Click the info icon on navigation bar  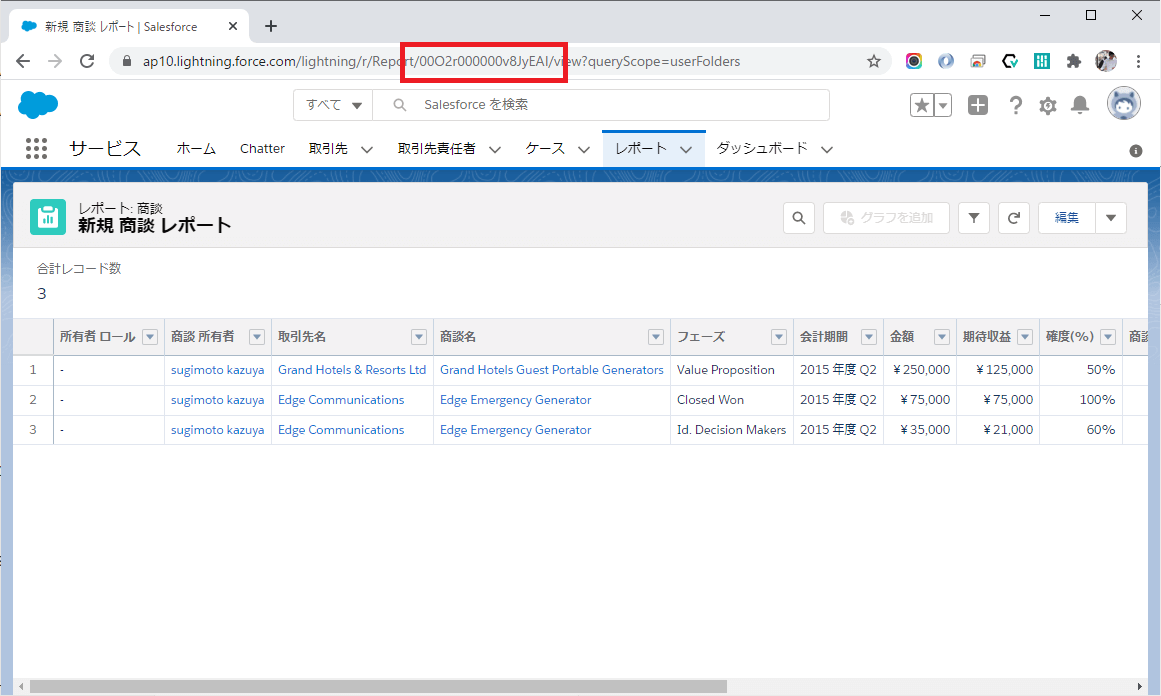1135,151
